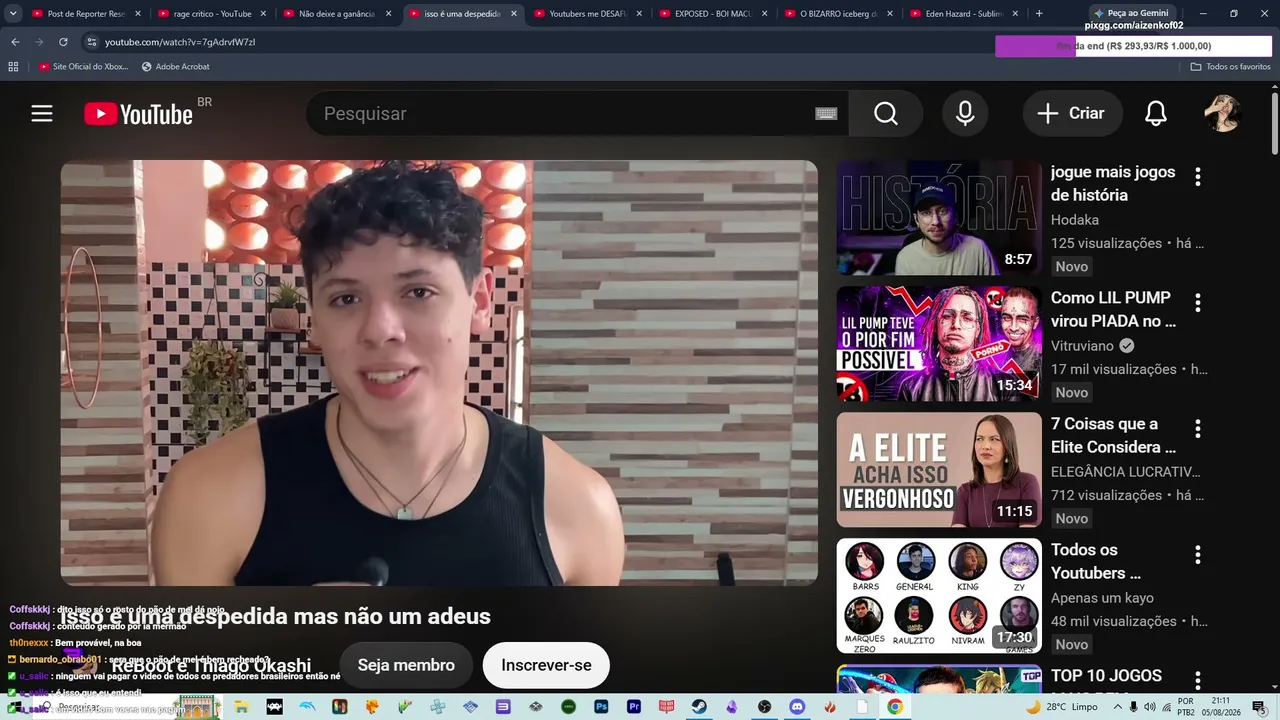Click the 'Seja membro' button

point(406,665)
